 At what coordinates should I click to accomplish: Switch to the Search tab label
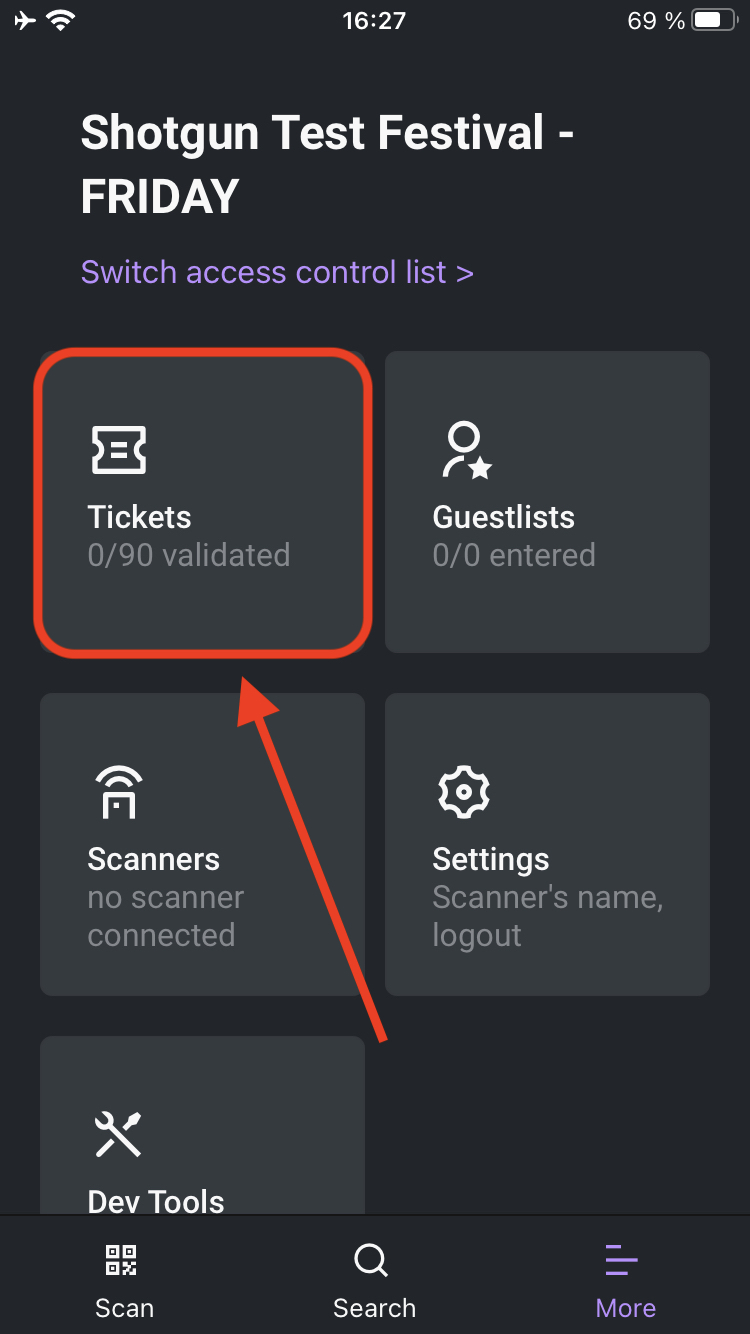374,1308
